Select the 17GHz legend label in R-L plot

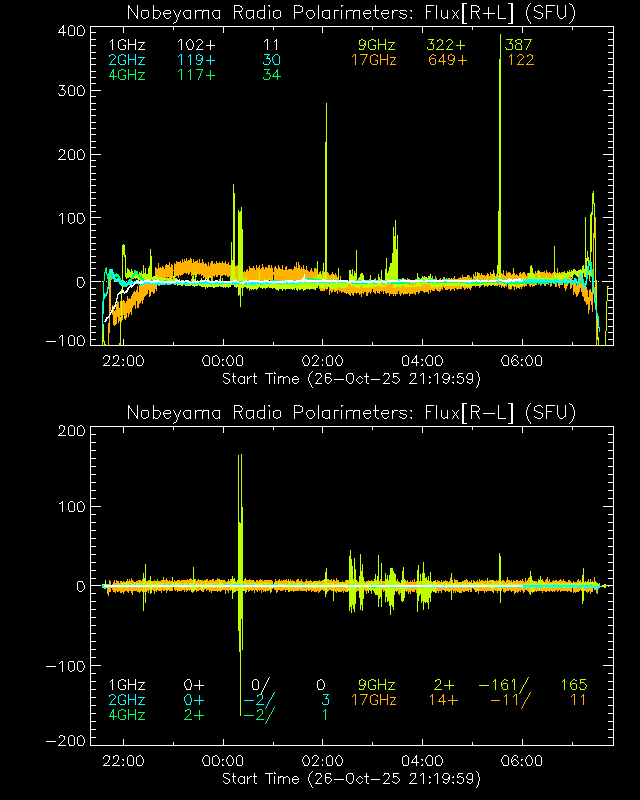[x=373, y=700]
